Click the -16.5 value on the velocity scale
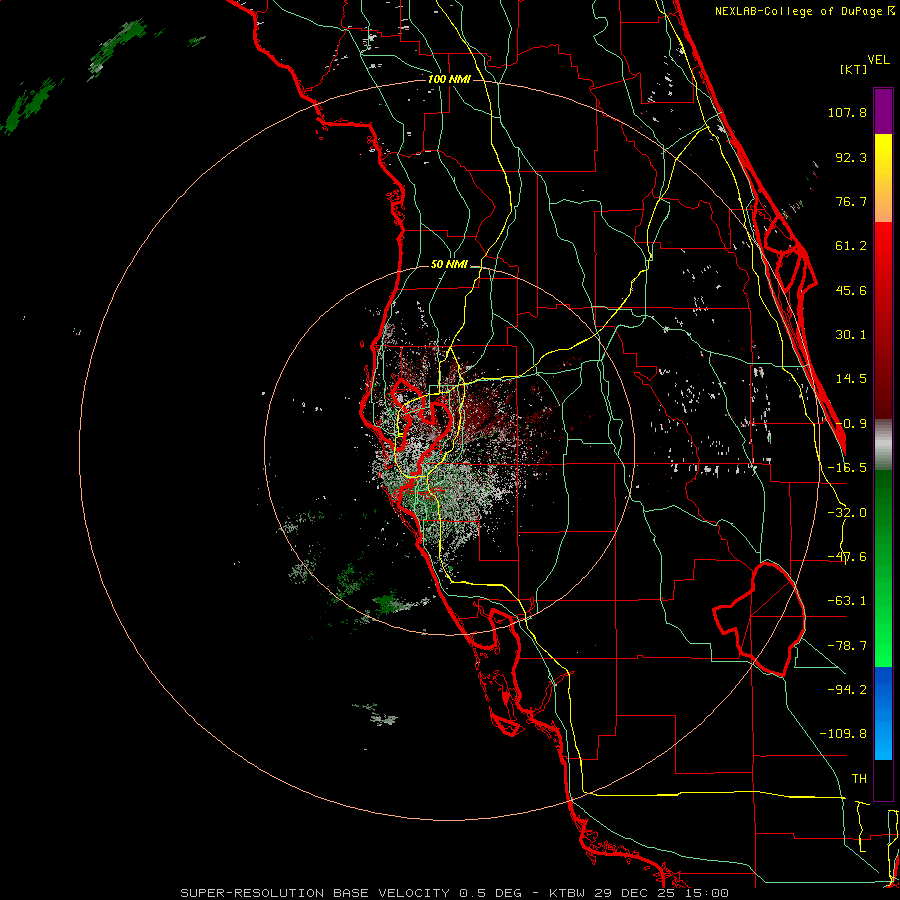900x900 pixels. pos(847,468)
